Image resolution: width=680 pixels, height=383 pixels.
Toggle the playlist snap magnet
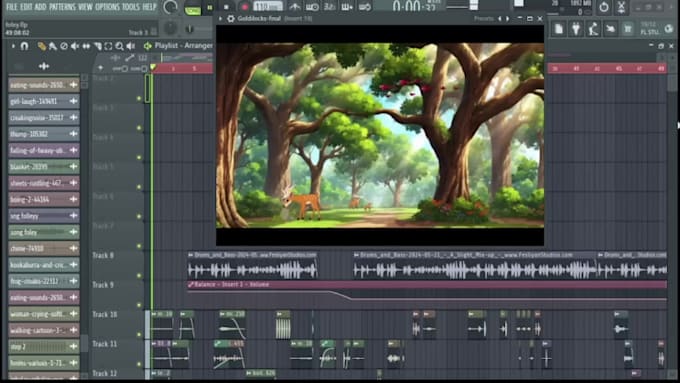24,46
